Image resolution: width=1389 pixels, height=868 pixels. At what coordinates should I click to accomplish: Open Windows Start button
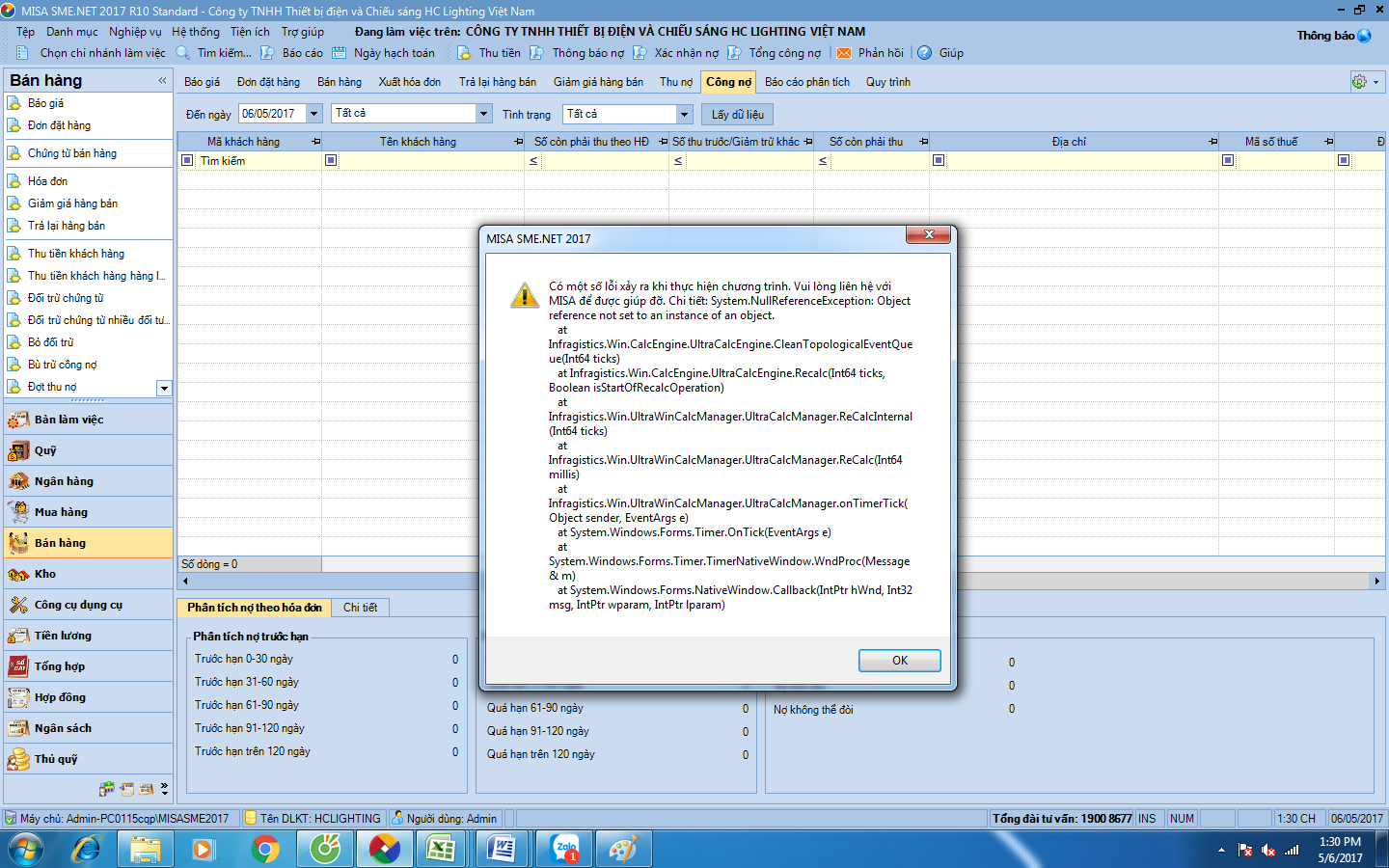point(25,850)
